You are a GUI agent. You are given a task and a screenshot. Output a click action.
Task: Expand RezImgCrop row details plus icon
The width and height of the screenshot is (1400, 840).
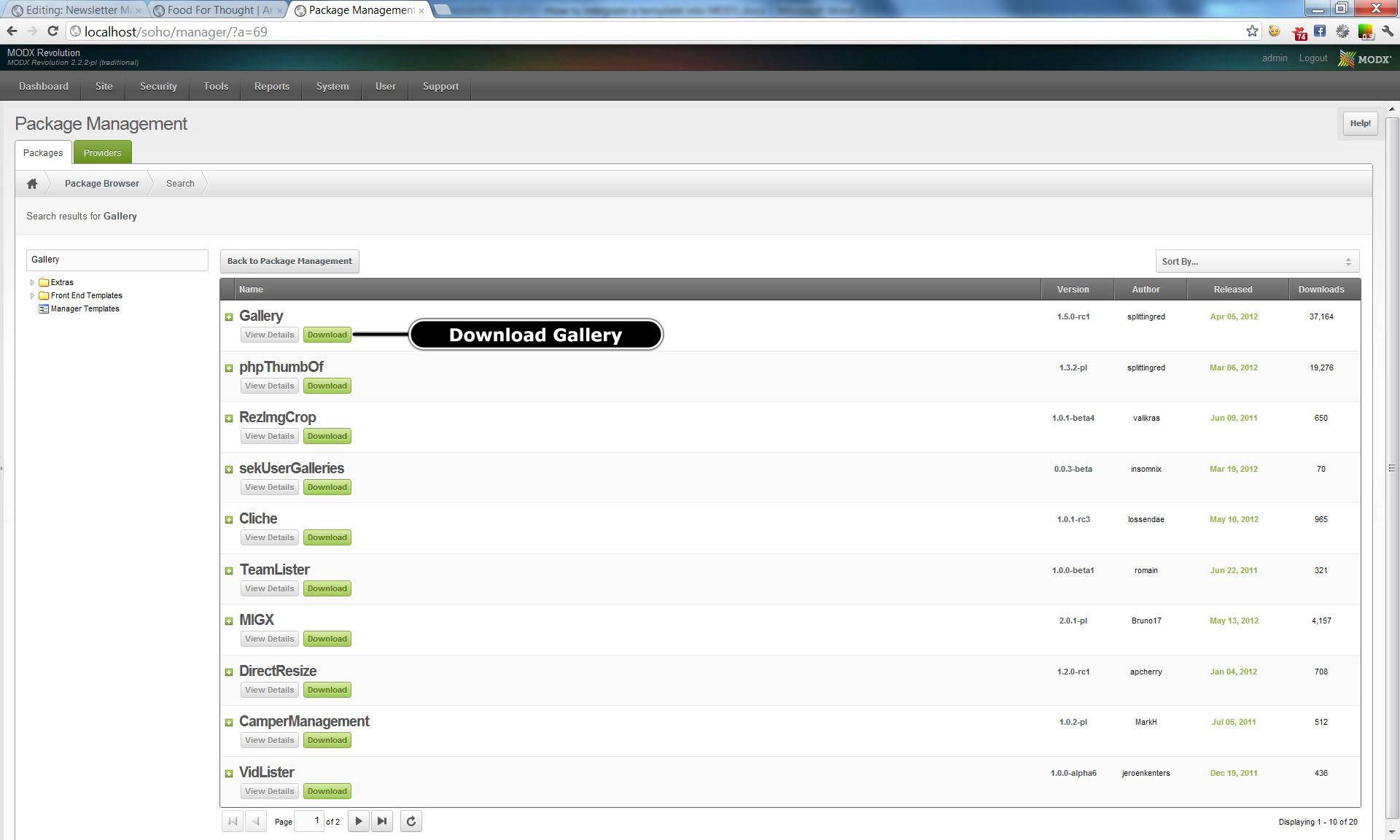pyautogui.click(x=229, y=419)
